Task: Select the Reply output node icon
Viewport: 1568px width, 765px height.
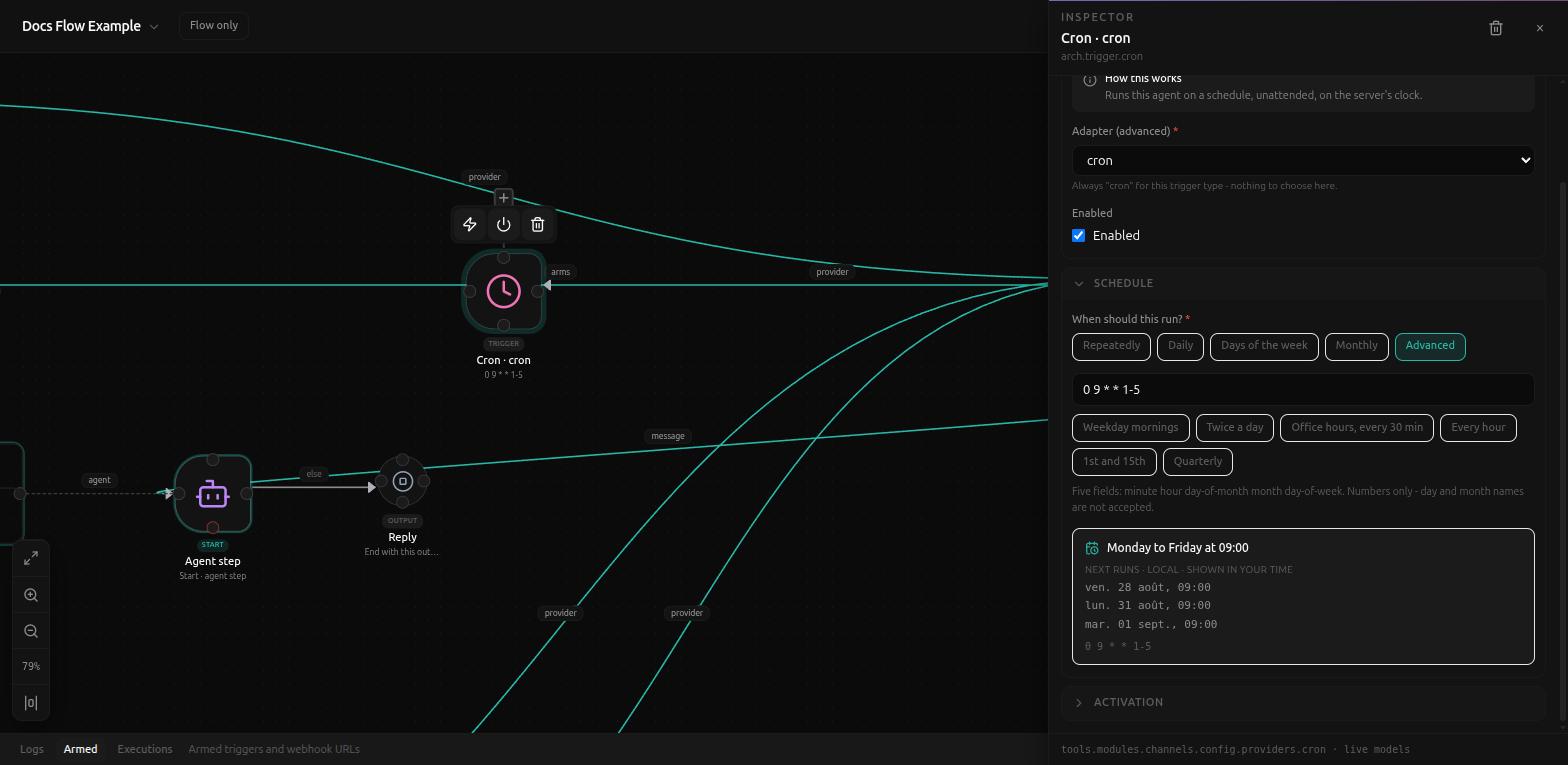Action: click(403, 481)
